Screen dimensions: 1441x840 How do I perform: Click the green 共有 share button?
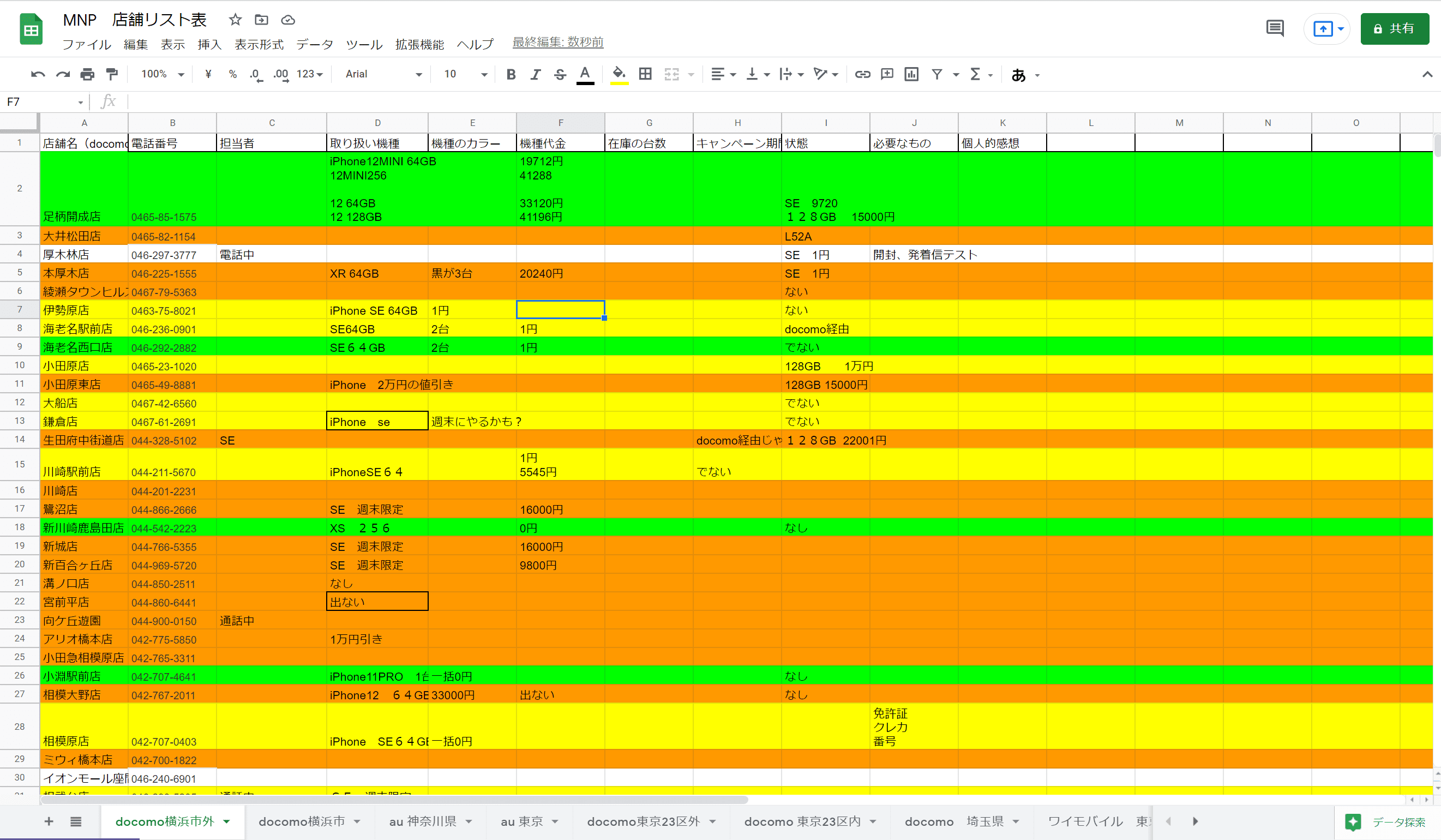click(1394, 28)
